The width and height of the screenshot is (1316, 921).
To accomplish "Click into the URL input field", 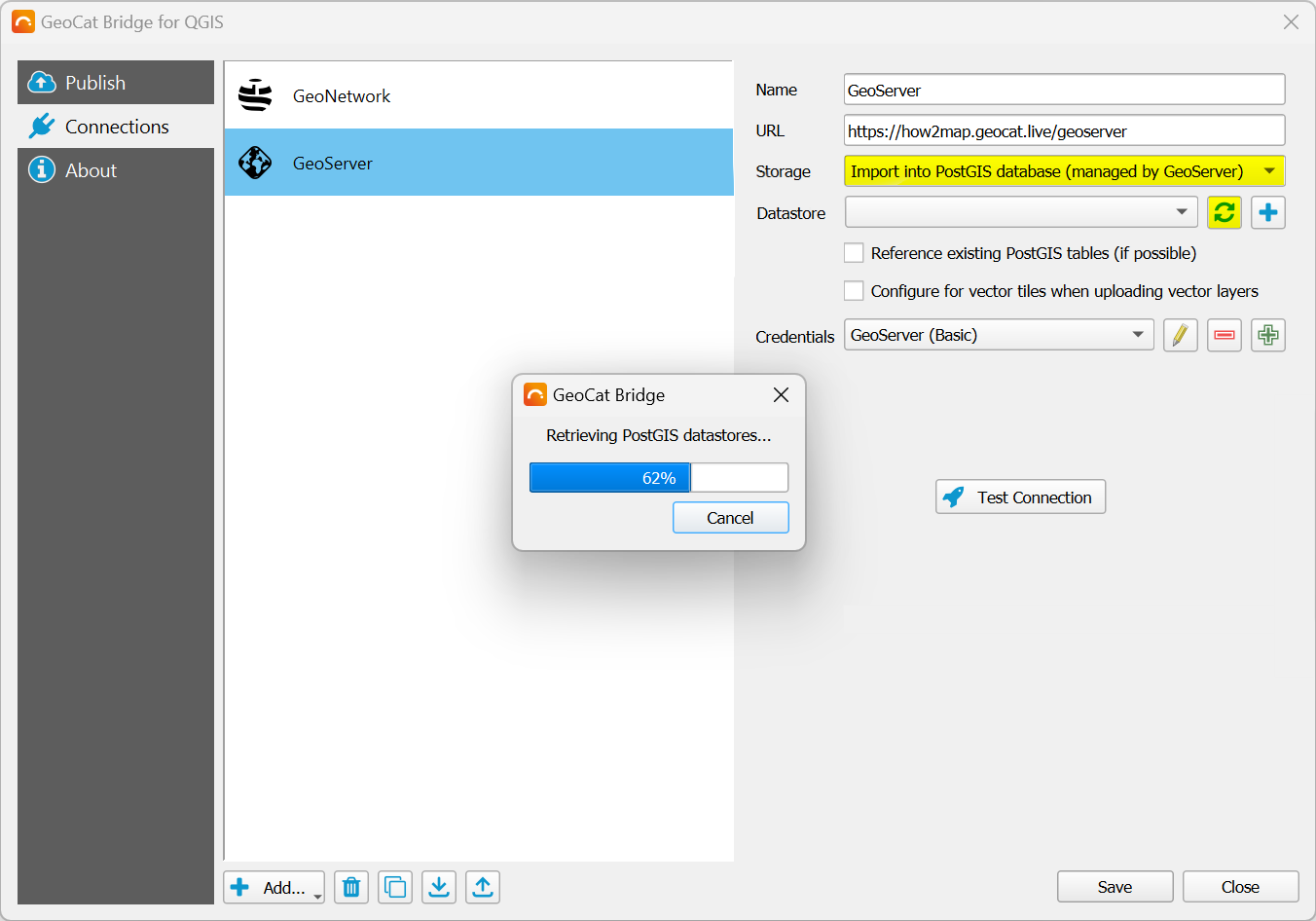I will (1064, 130).
